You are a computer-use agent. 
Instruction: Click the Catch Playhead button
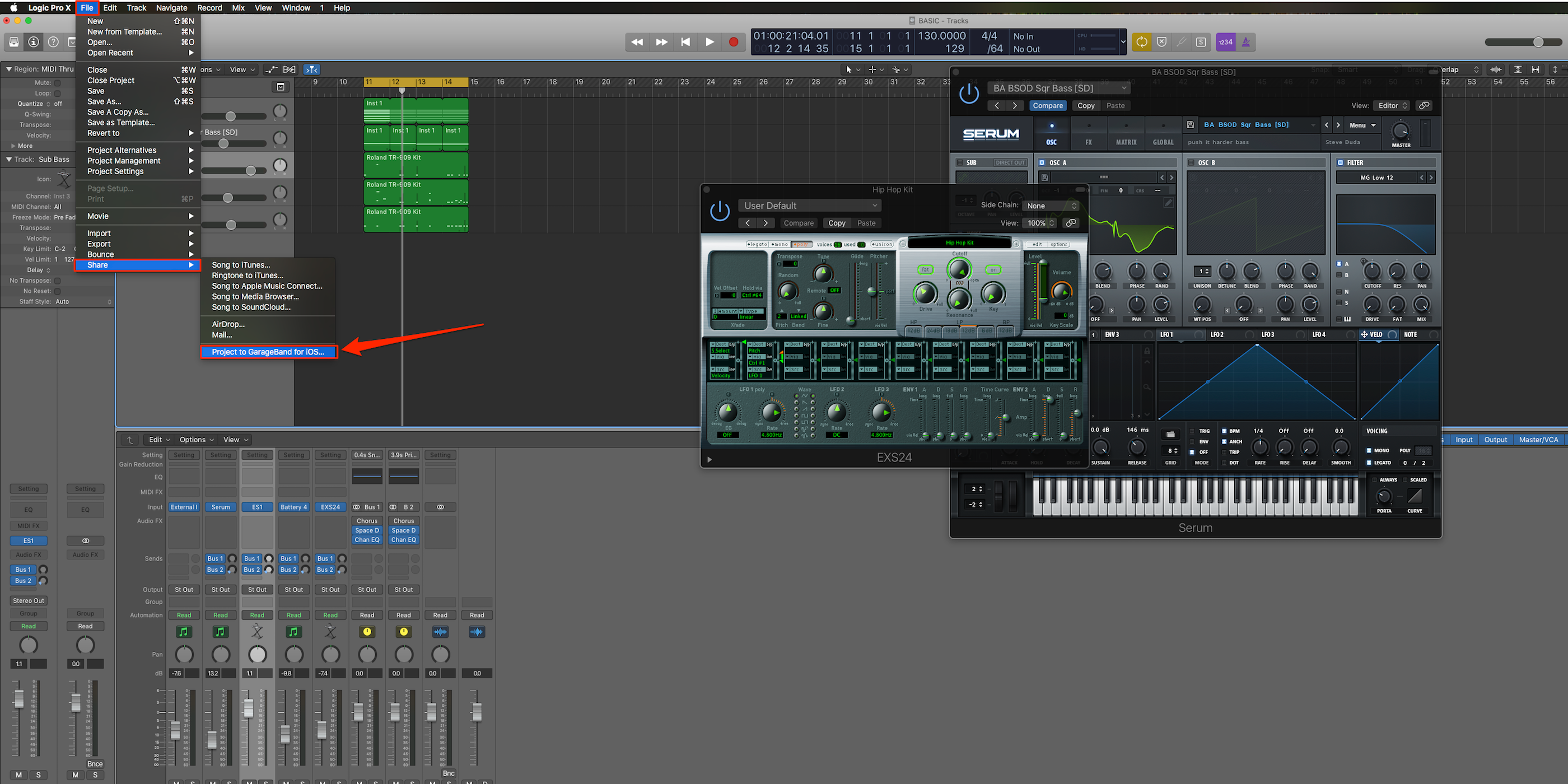click(x=312, y=69)
